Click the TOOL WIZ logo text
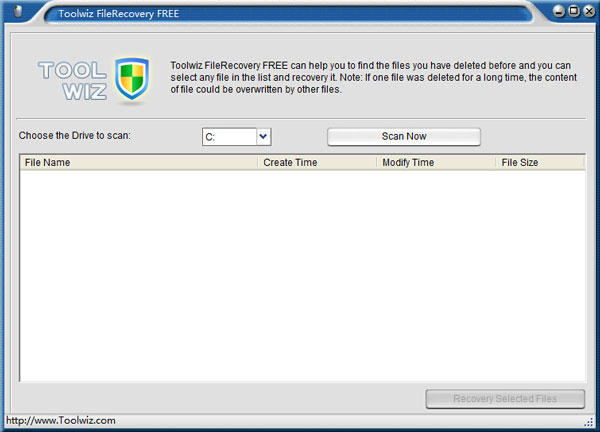Screen dimensions: 600x432 click(x=73, y=80)
